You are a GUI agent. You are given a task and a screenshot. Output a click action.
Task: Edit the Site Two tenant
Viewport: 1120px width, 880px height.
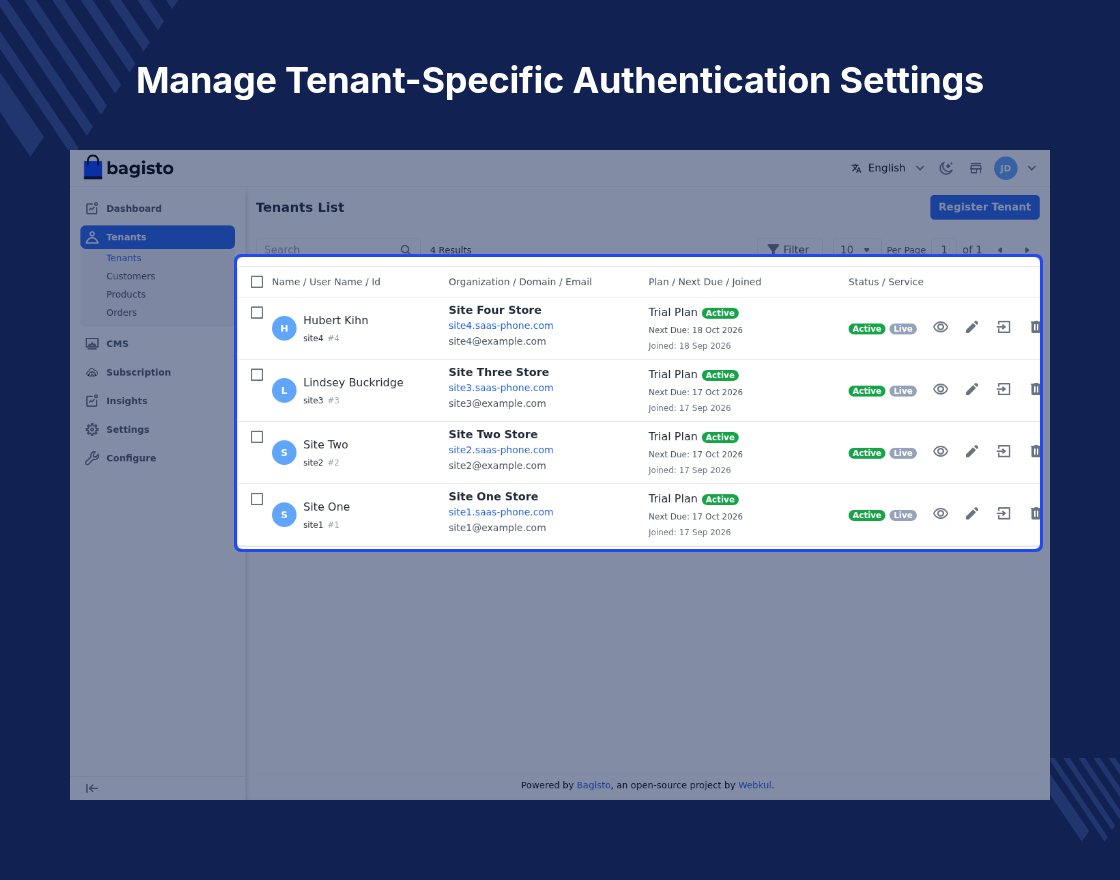(972, 451)
